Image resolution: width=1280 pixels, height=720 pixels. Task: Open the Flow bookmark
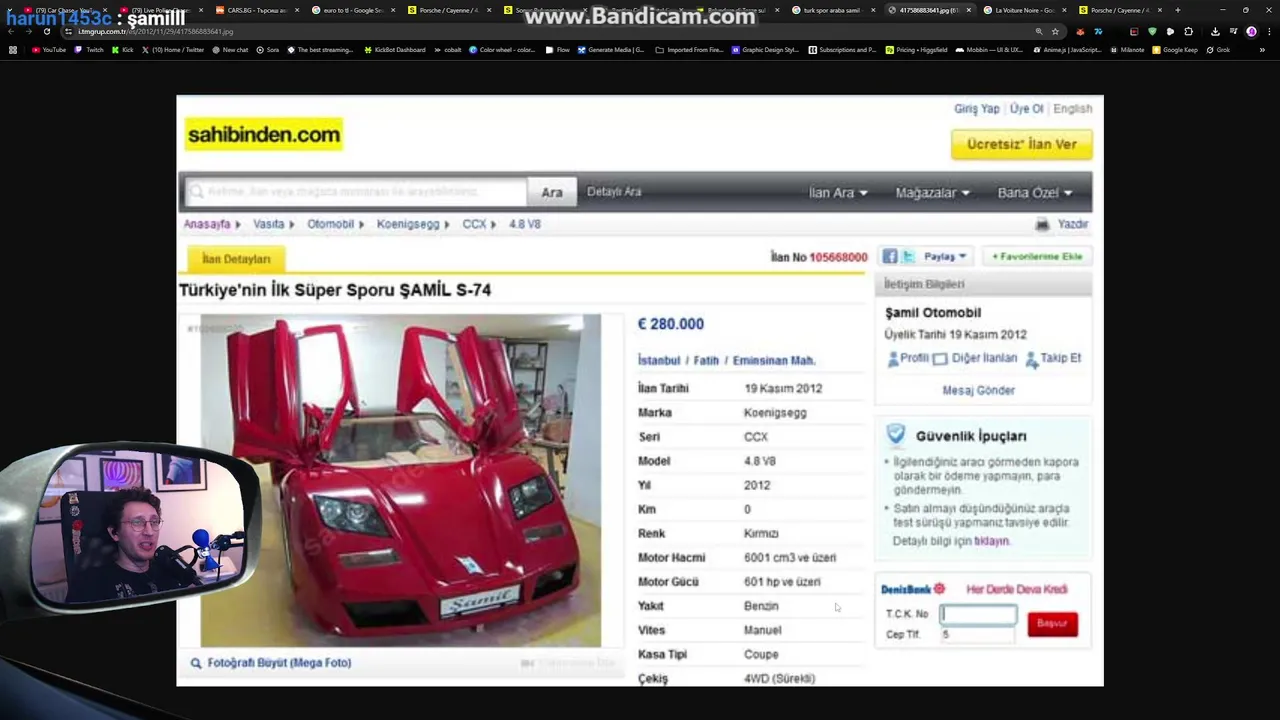pyautogui.click(x=558, y=50)
